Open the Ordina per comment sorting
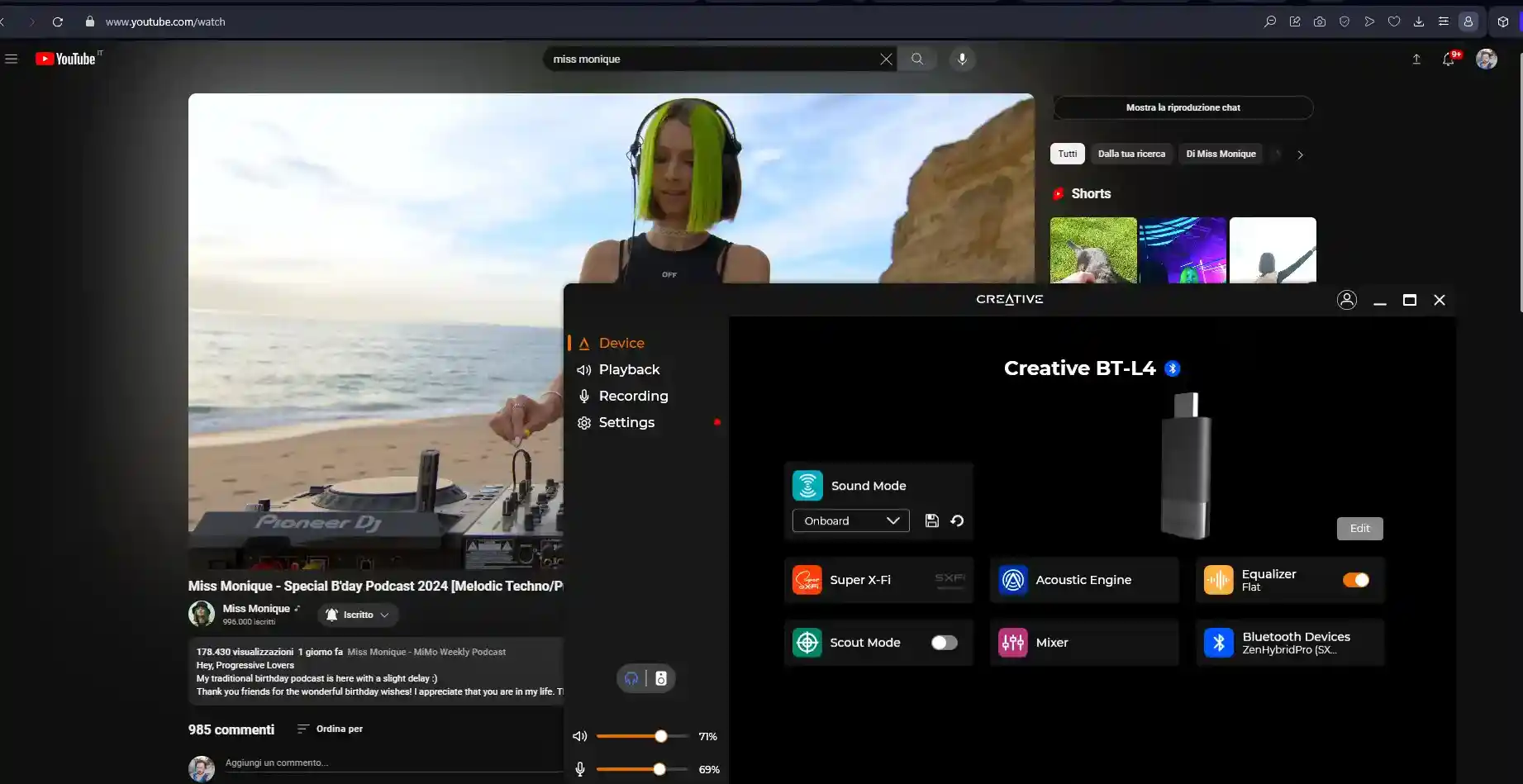 331,729
